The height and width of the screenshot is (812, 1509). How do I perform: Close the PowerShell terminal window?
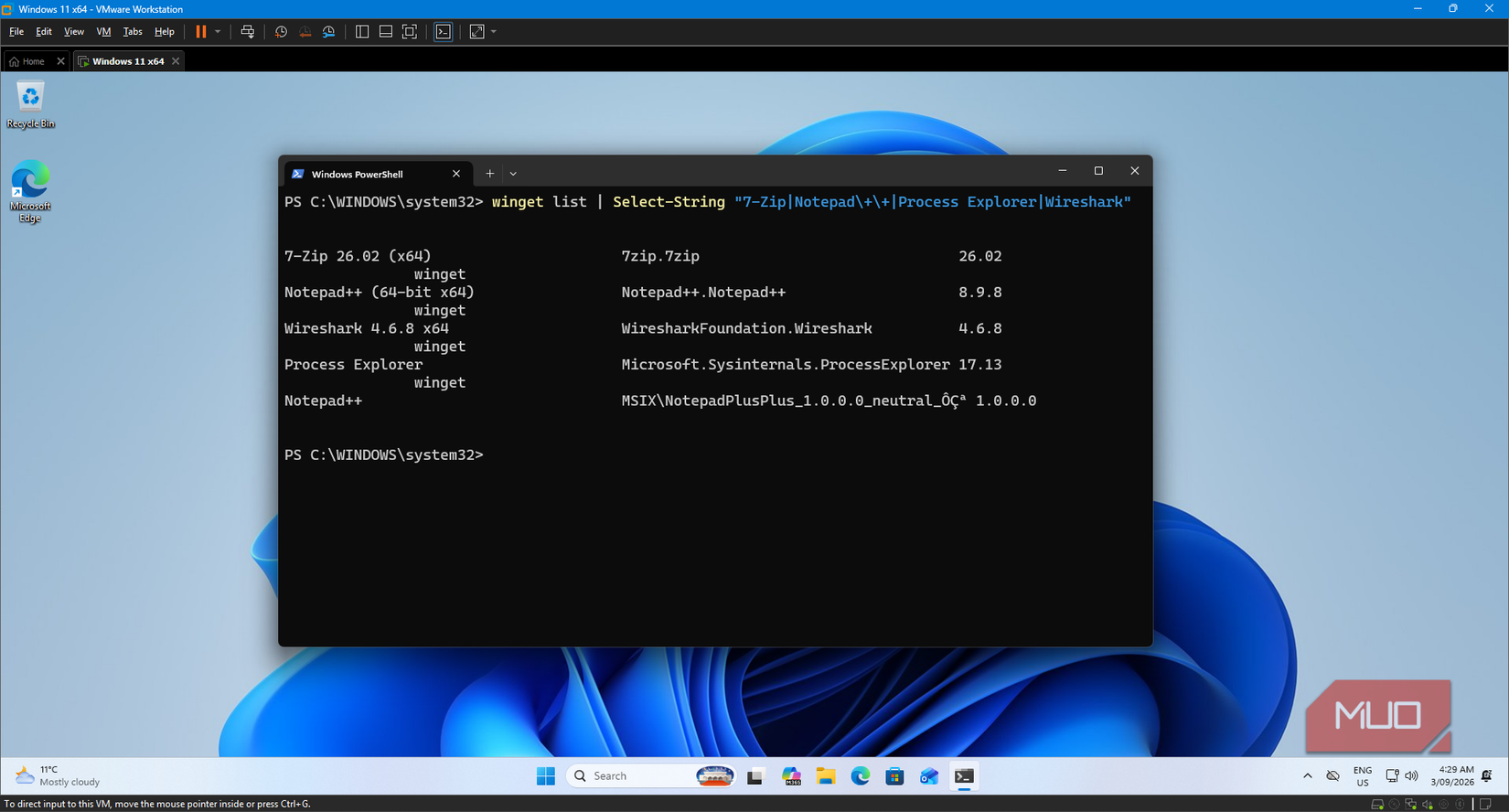(x=1135, y=171)
